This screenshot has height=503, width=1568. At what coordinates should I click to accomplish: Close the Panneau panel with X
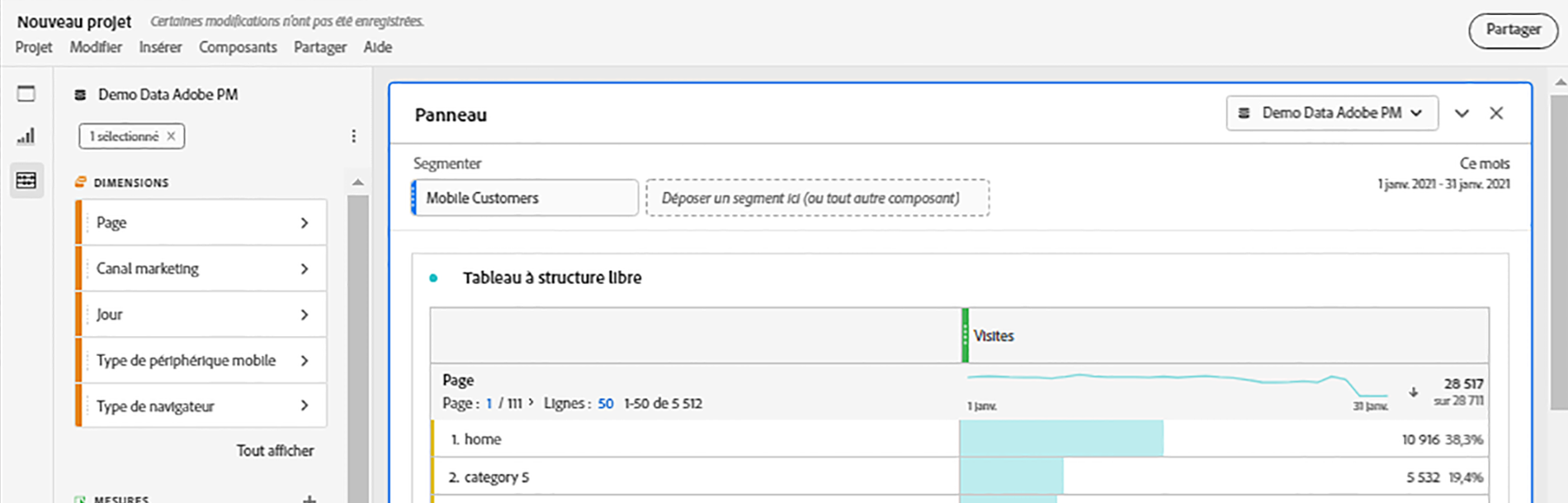tap(1496, 113)
